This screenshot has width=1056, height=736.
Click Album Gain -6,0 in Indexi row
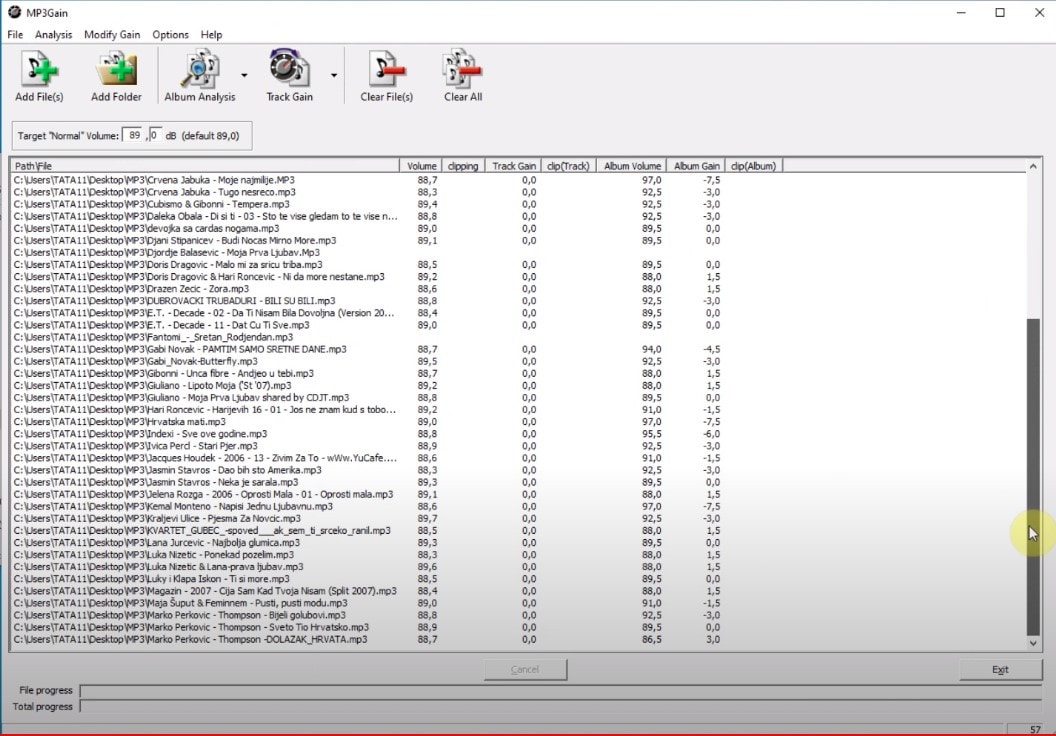[712, 434]
